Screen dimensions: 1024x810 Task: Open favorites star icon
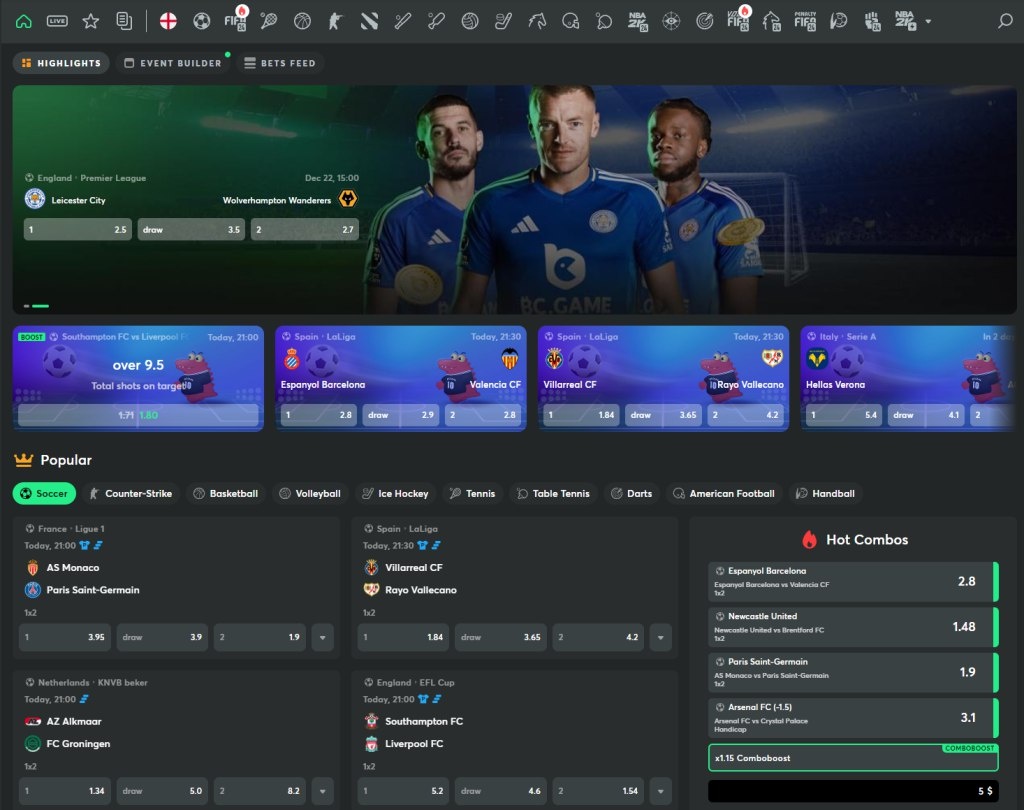[x=90, y=21]
